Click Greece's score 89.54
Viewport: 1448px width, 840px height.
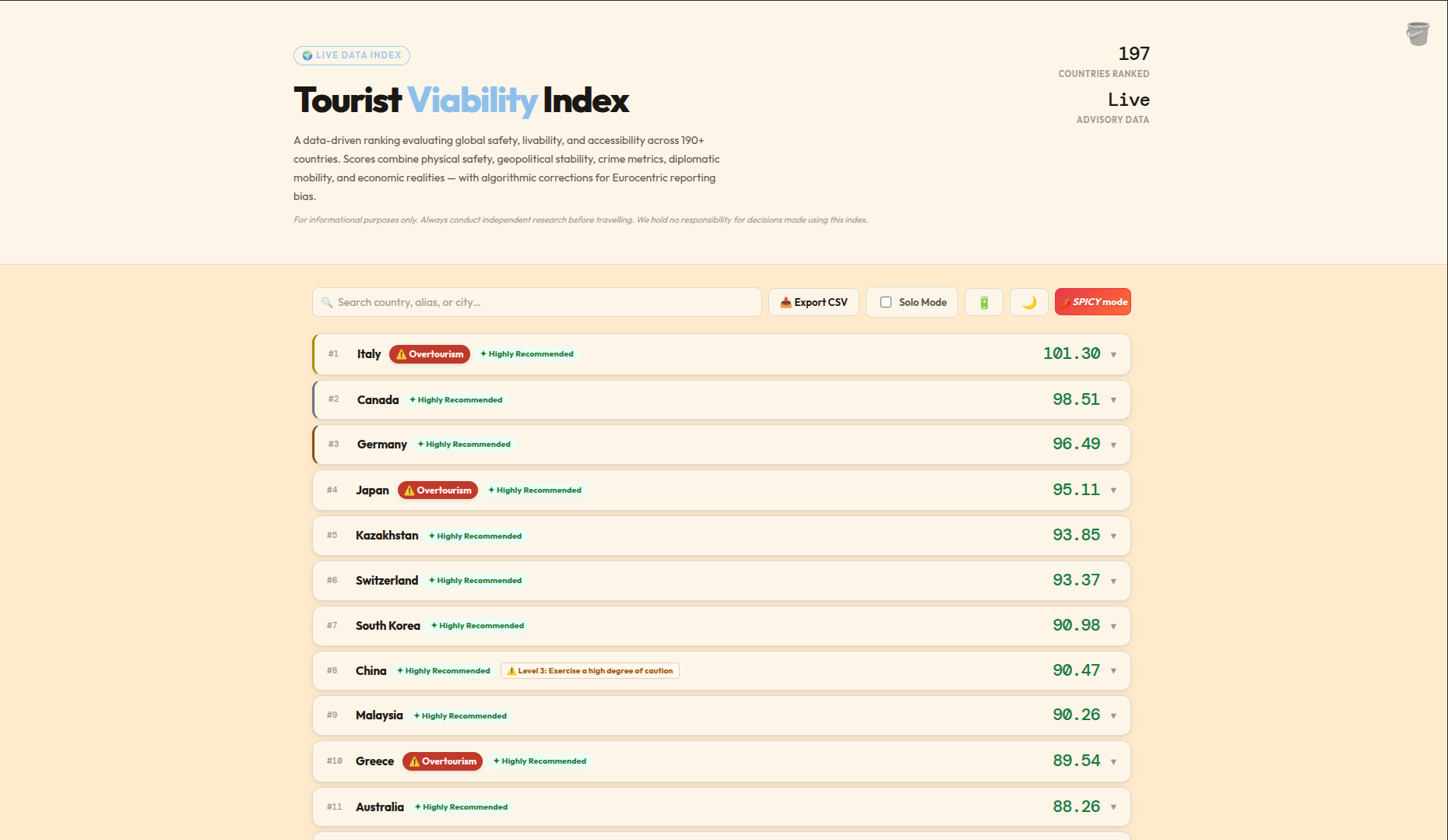(x=1076, y=761)
